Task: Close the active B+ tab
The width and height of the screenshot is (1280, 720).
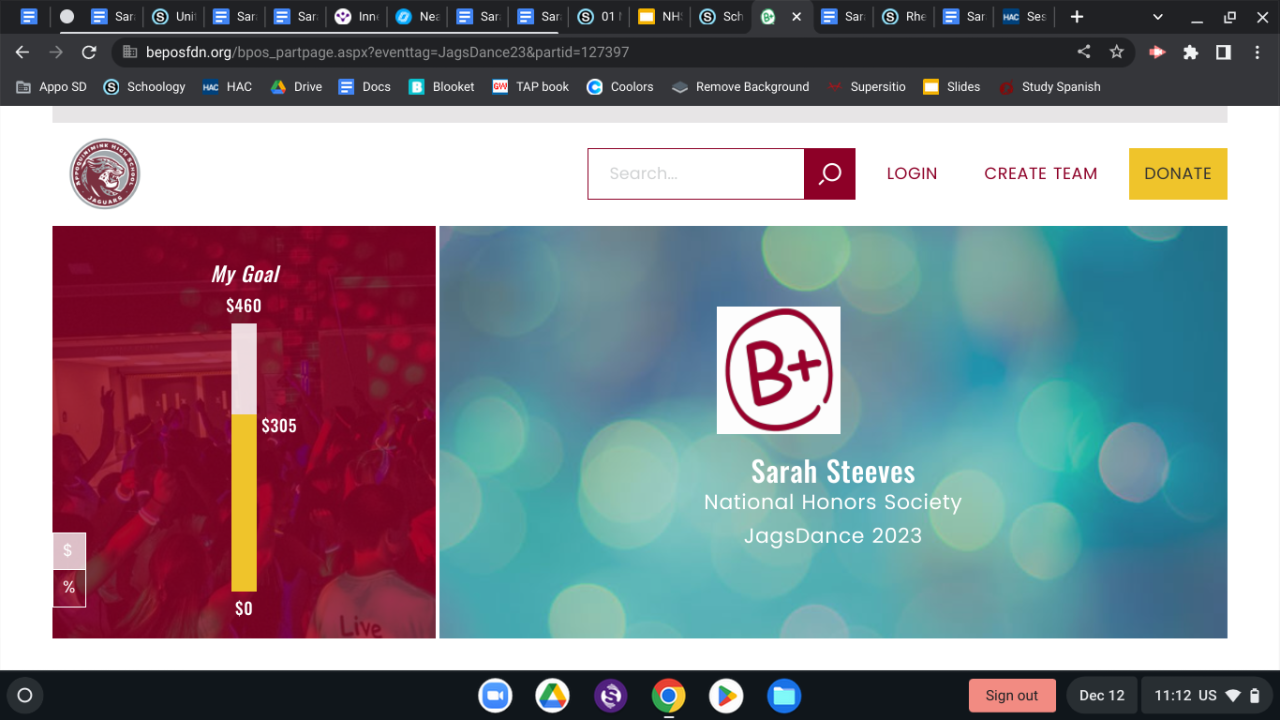Action: click(x=796, y=17)
